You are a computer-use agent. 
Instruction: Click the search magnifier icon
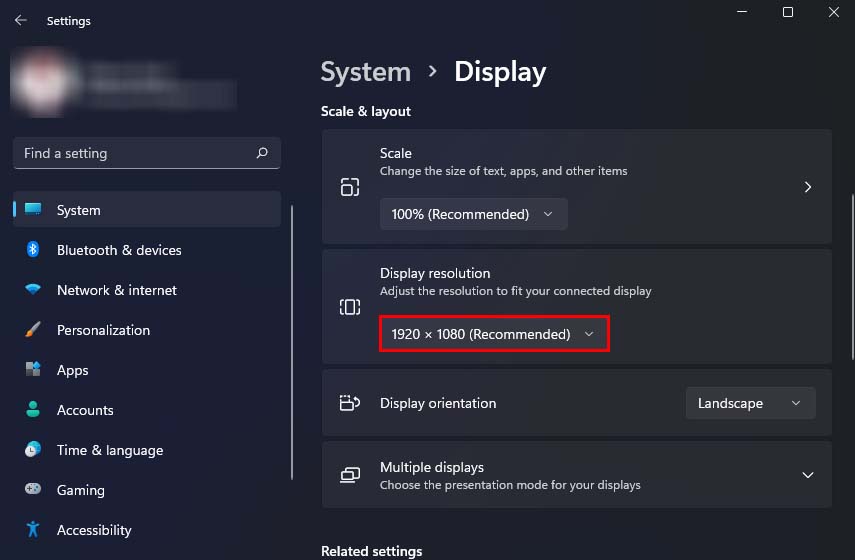[262, 153]
